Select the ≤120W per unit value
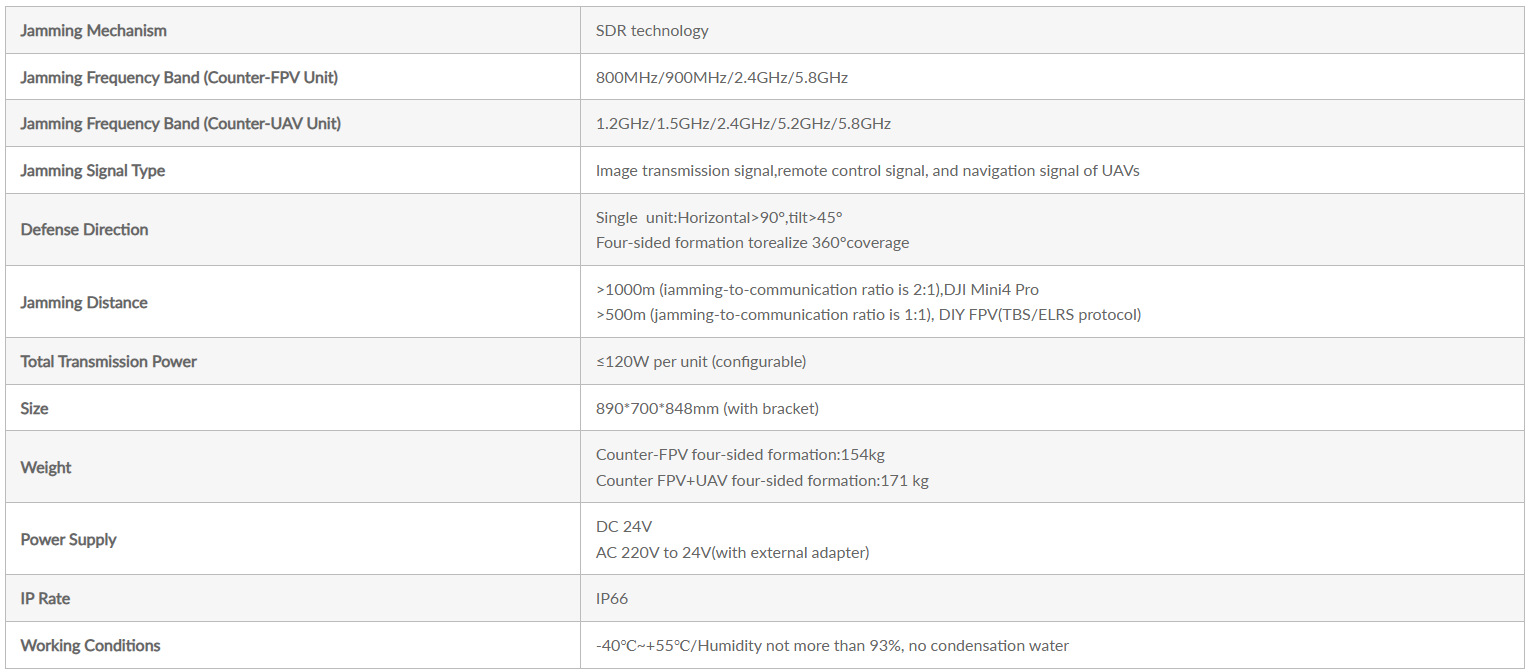Image resolution: width=1527 pixels, height=672 pixels. (x=701, y=362)
